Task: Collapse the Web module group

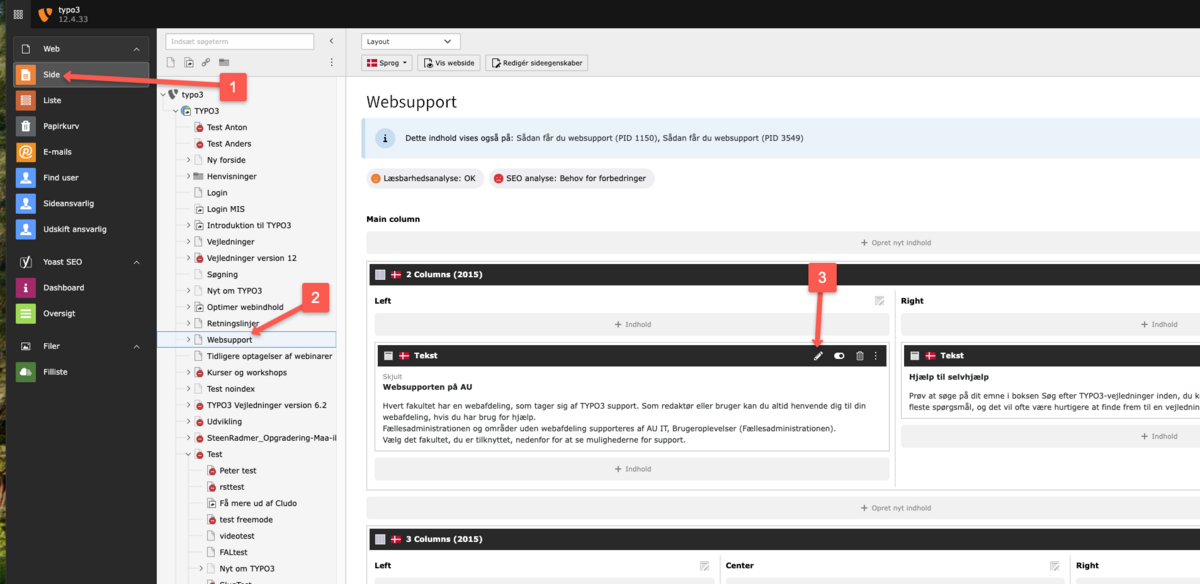Action: click(x=136, y=49)
